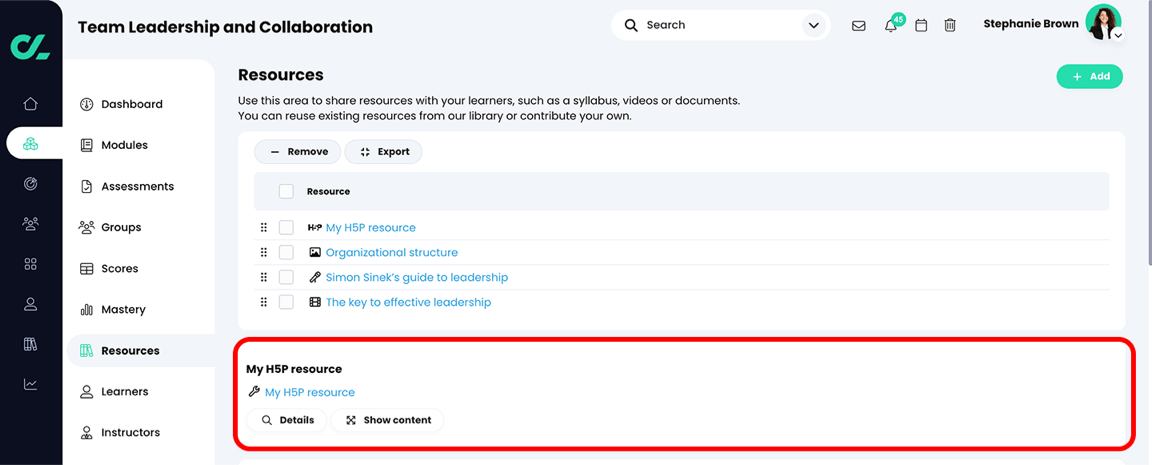The image size is (1152, 465).
Task: Open My H5P resource link in lower panel
Action: tap(309, 392)
